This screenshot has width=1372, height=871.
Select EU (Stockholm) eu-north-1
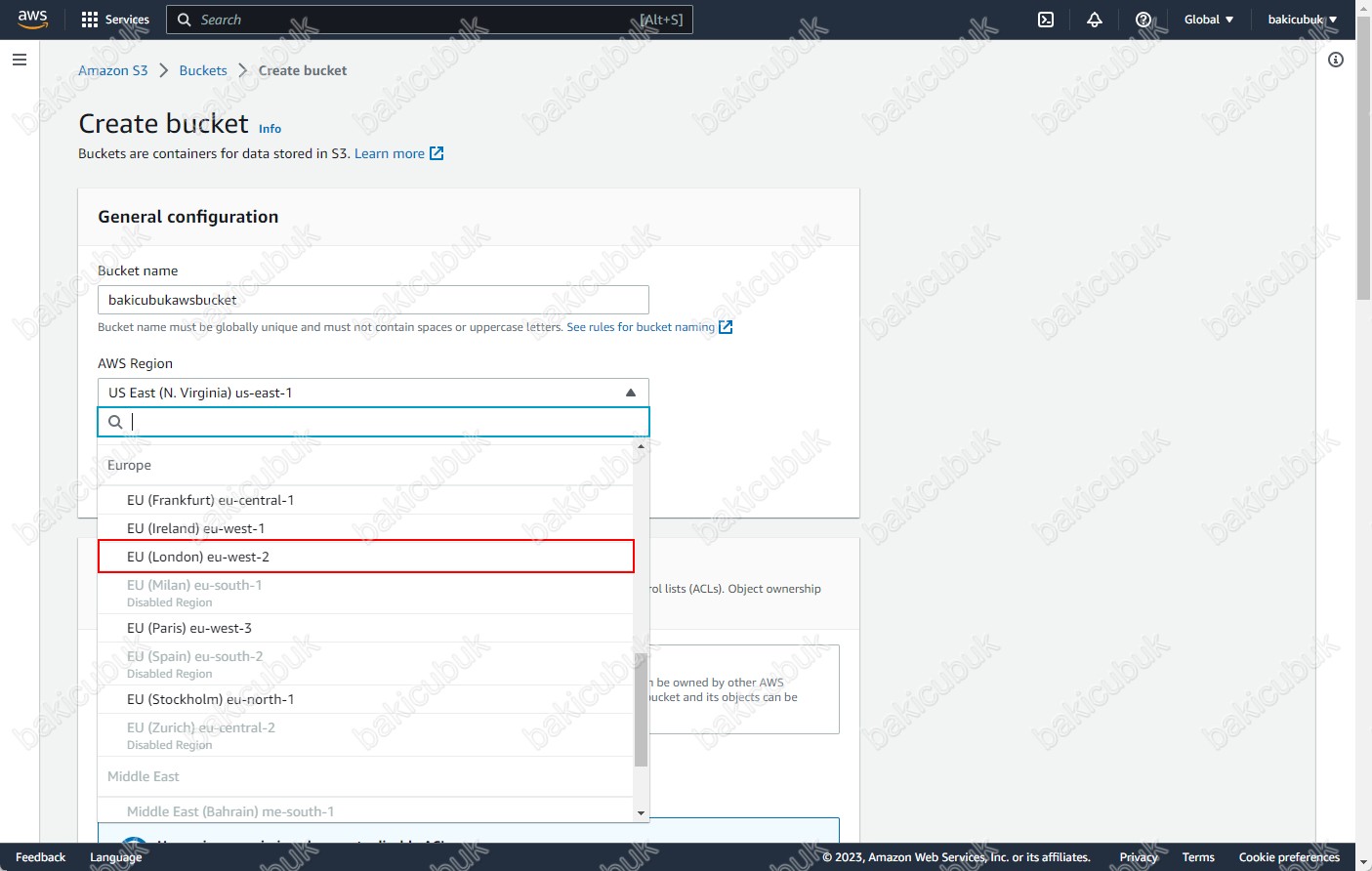[x=366, y=699]
